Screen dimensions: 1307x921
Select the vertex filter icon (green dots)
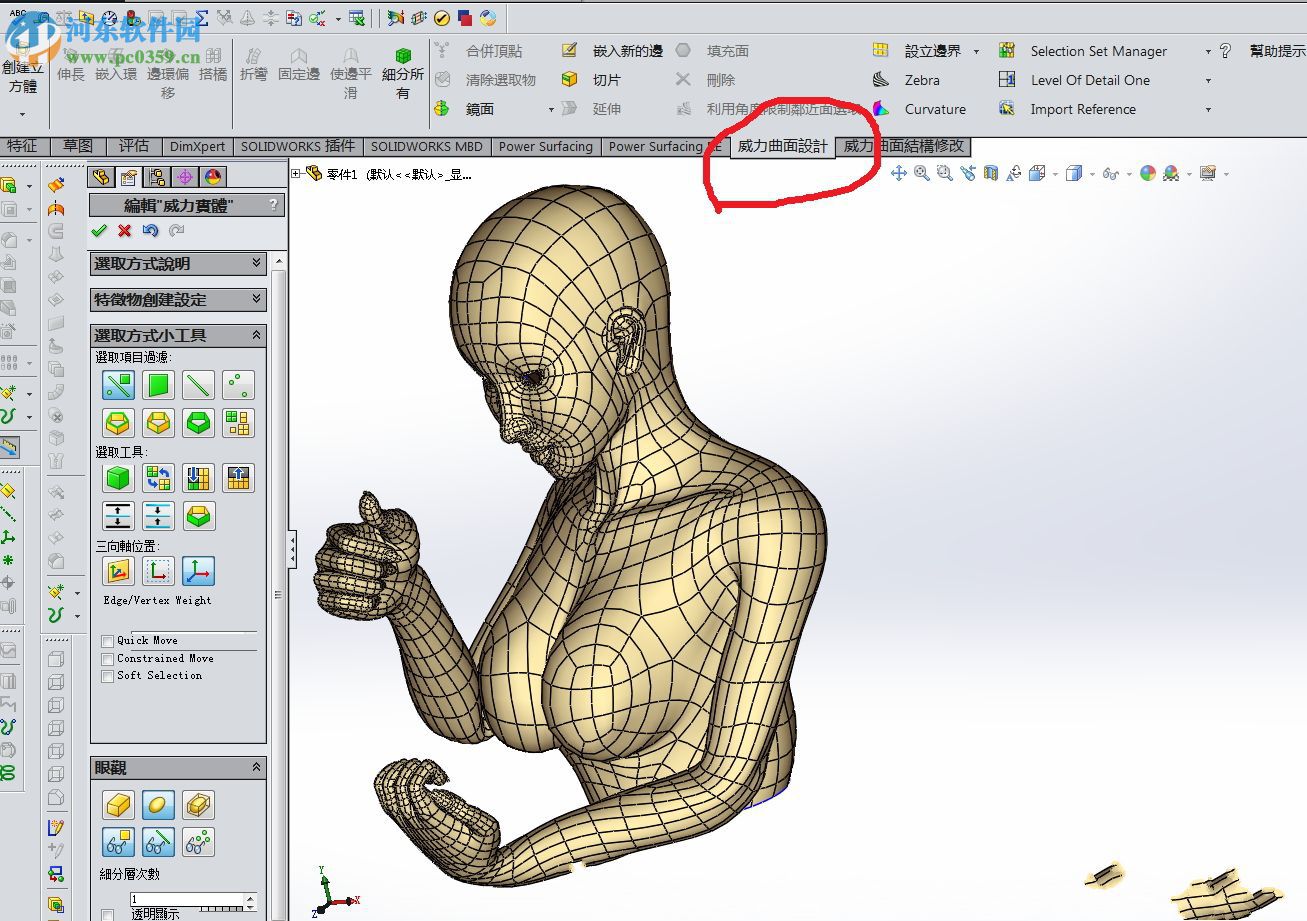coord(238,385)
